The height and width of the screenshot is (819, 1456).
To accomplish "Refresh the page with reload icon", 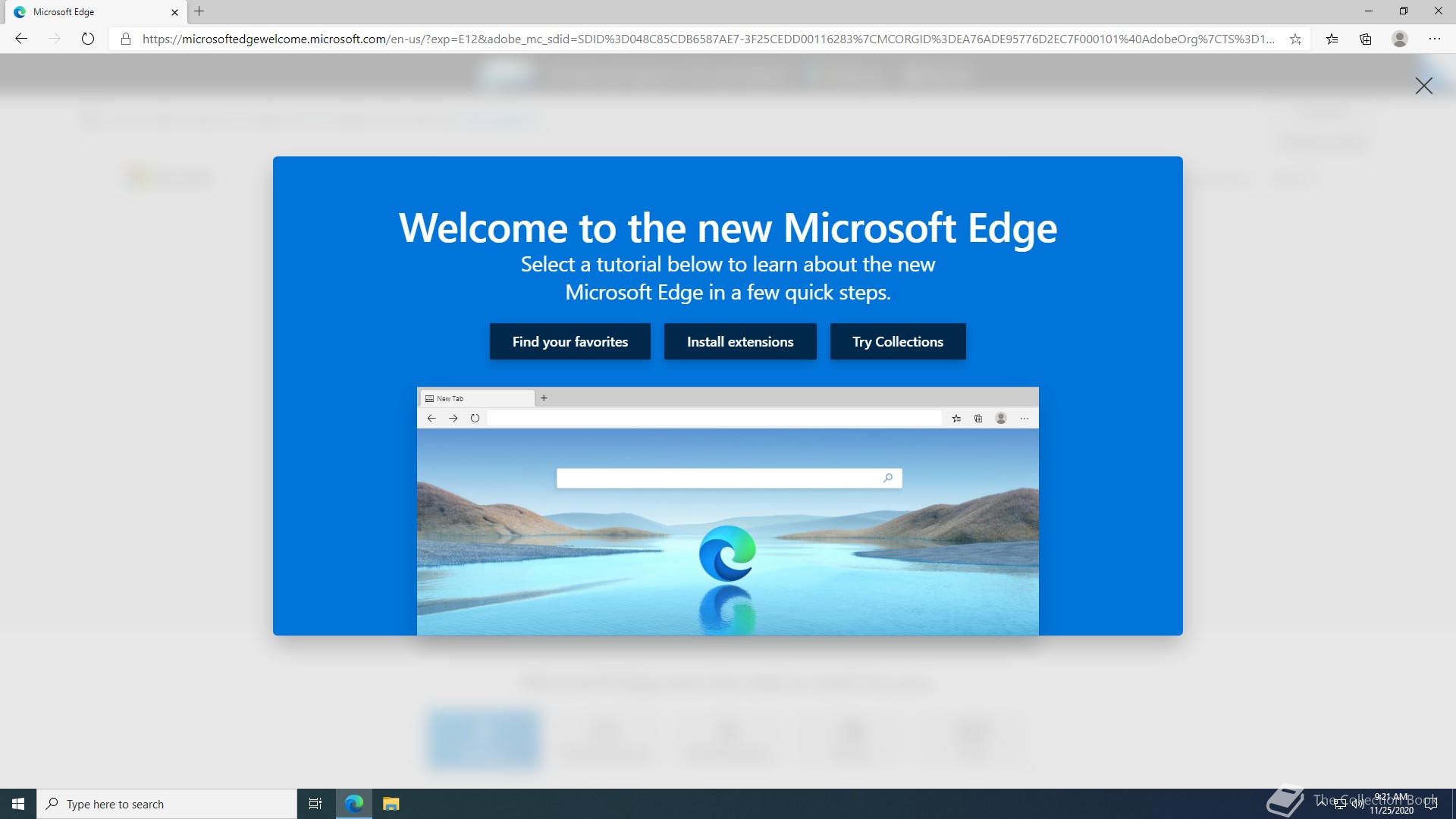I will coord(88,39).
